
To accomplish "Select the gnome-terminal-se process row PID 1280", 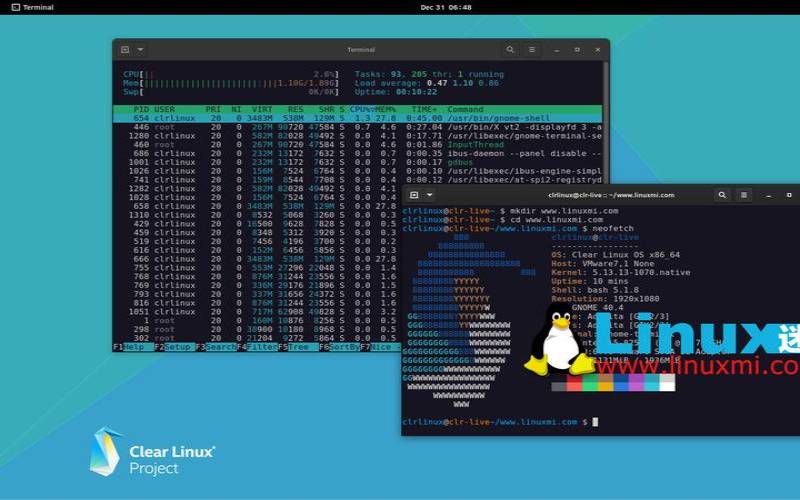I will click(357, 136).
